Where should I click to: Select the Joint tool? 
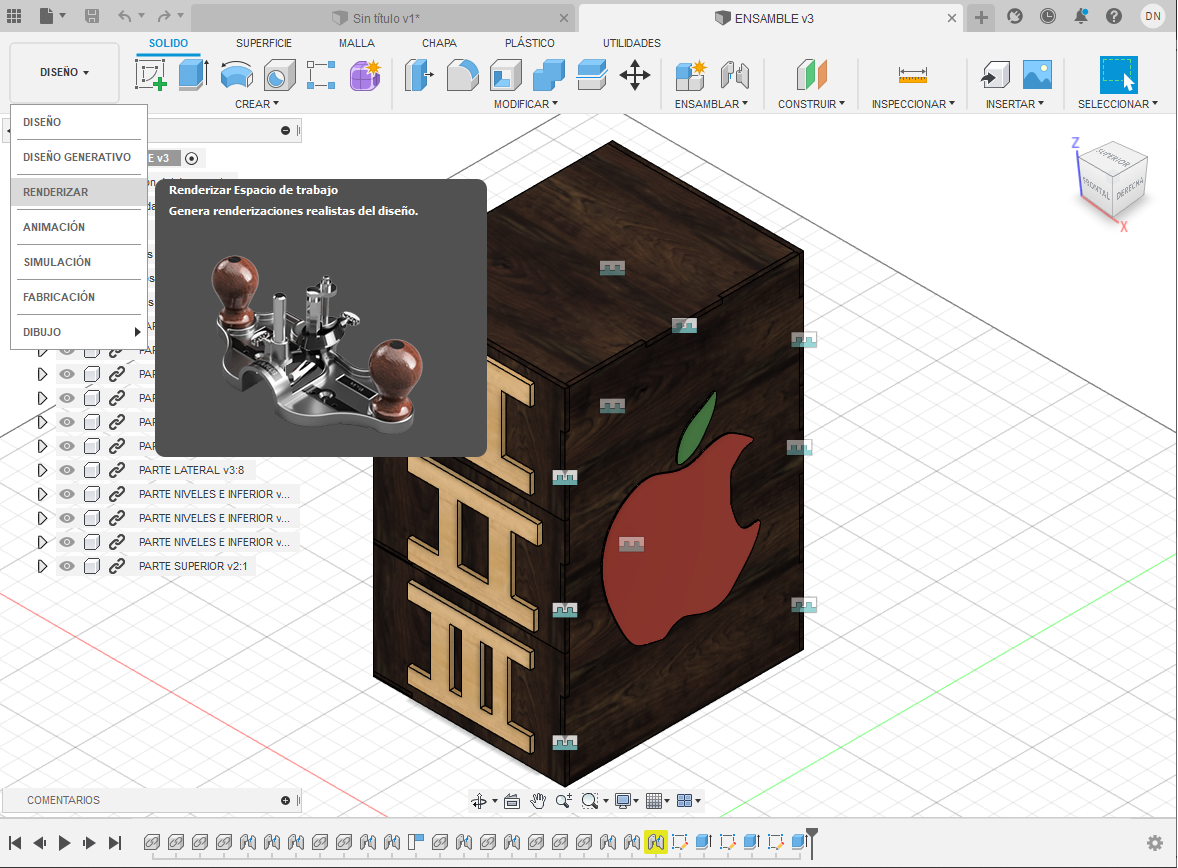pos(734,75)
